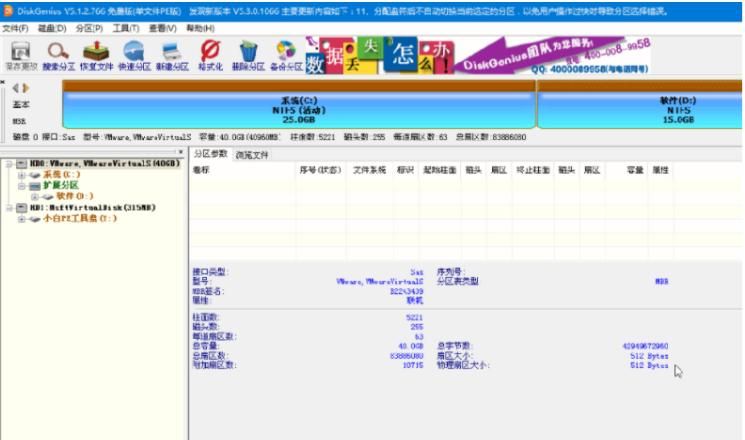The width and height of the screenshot is (745, 440).
Task: Open the 帮助(H) menu
Action: [x=200, y=29]
